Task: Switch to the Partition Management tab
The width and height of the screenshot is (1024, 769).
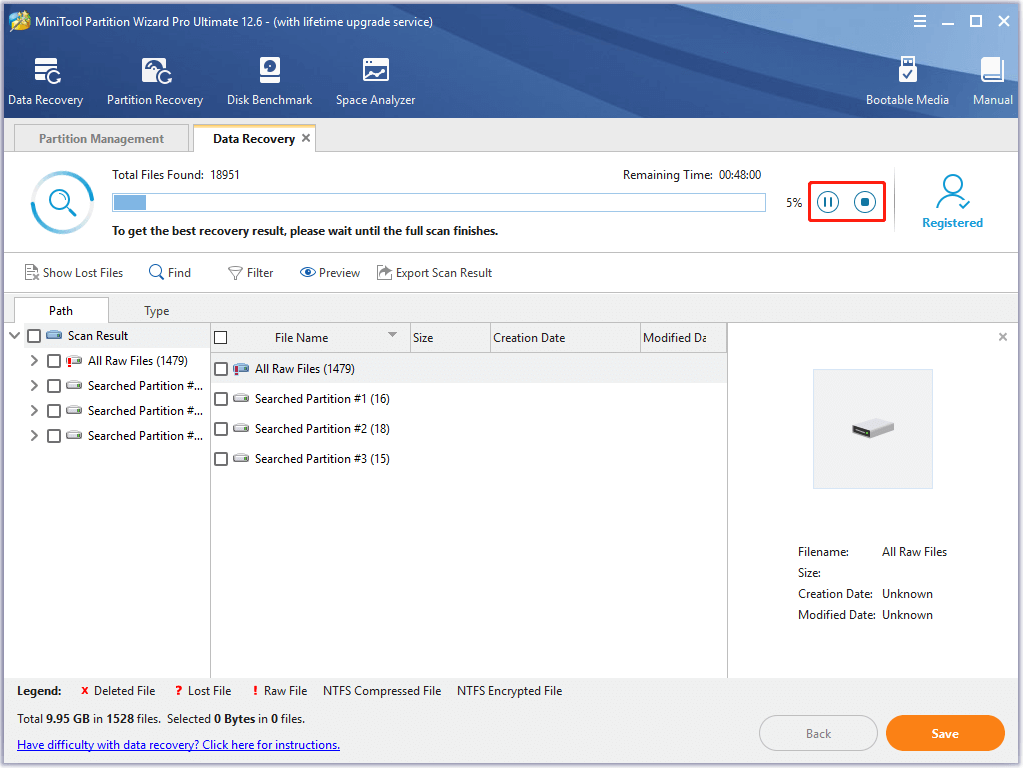Action: click(x=101, y=138)
